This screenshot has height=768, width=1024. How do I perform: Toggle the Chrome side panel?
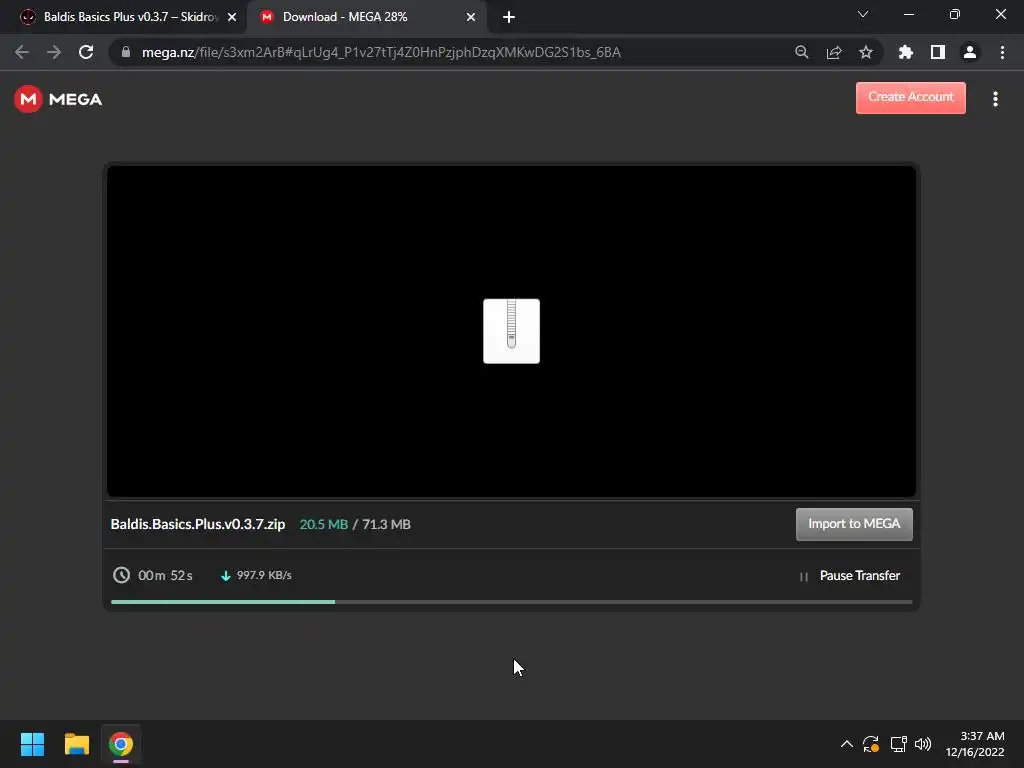938,52
